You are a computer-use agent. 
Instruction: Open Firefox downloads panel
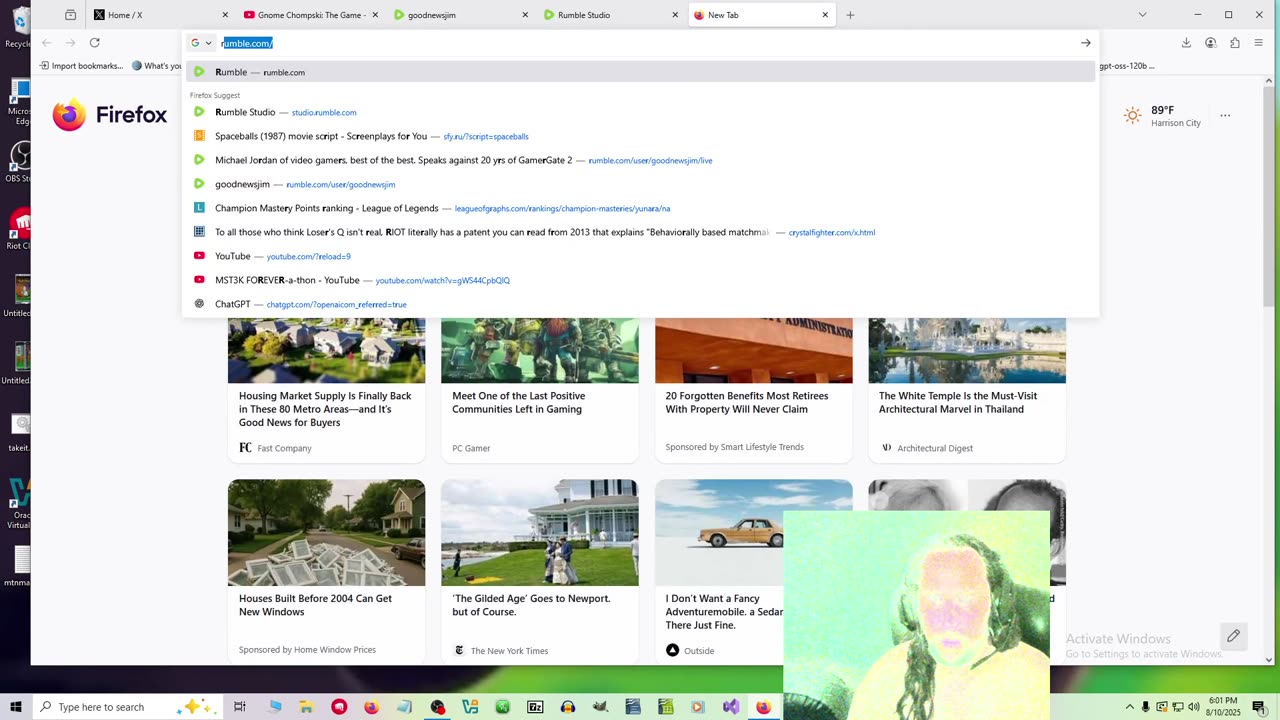coord(1186,43)
